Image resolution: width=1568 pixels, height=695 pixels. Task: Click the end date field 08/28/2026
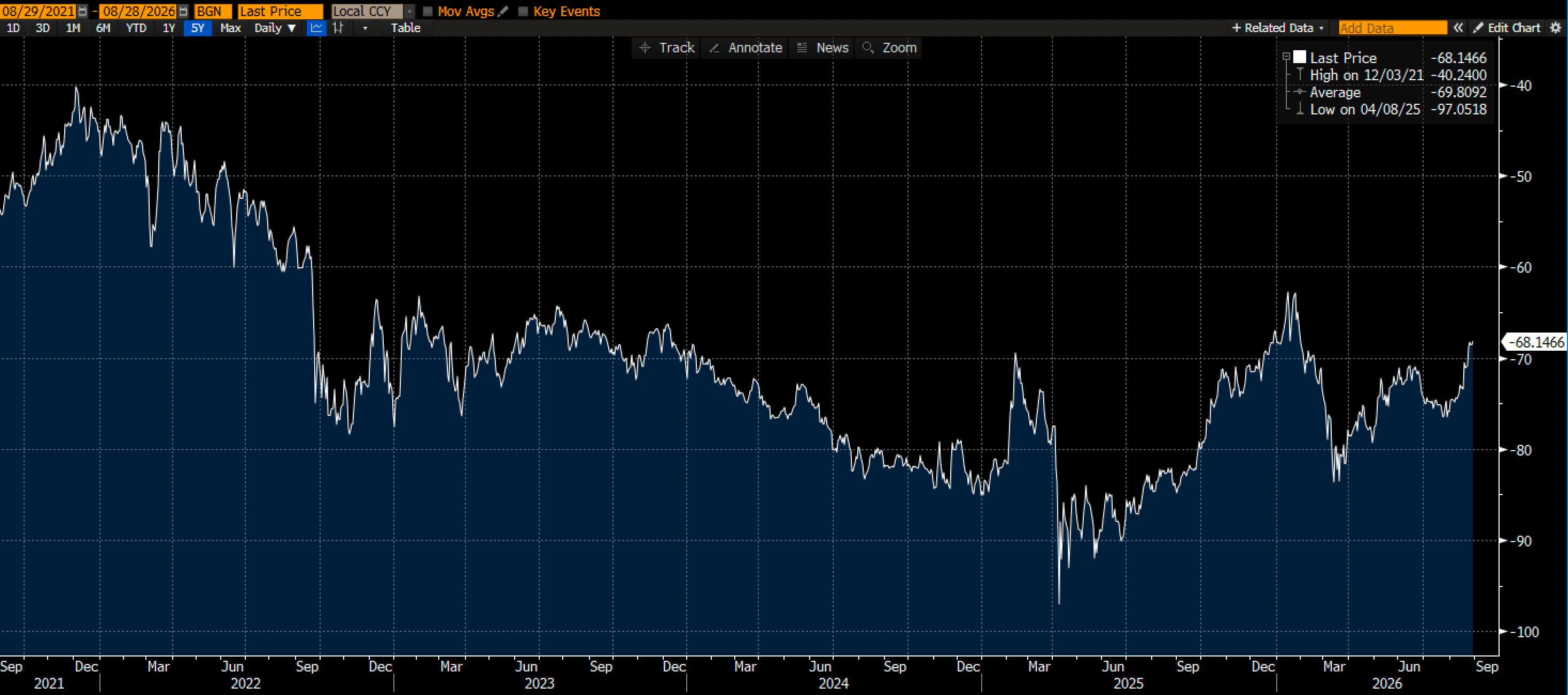click(x=139, y=12)
